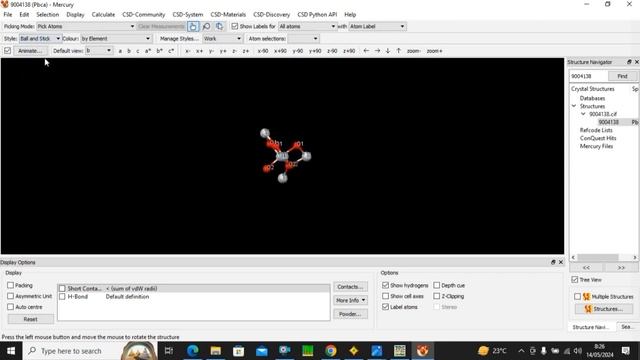The image size is (640, 360).
Task: Click the Find button
Action: coord(622,76)
